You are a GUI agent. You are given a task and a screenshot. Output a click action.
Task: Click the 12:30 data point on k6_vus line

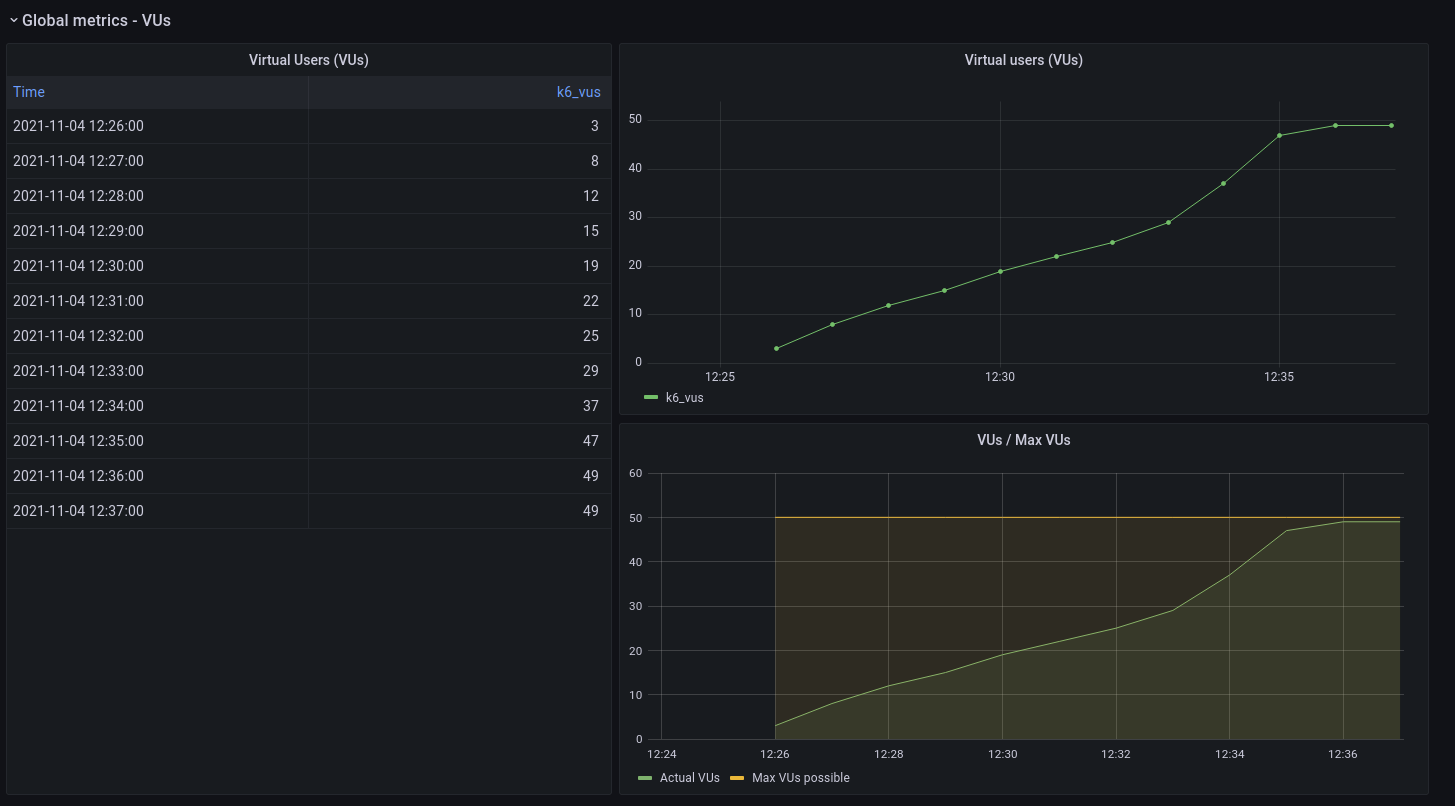click(x=1000, y=271)
